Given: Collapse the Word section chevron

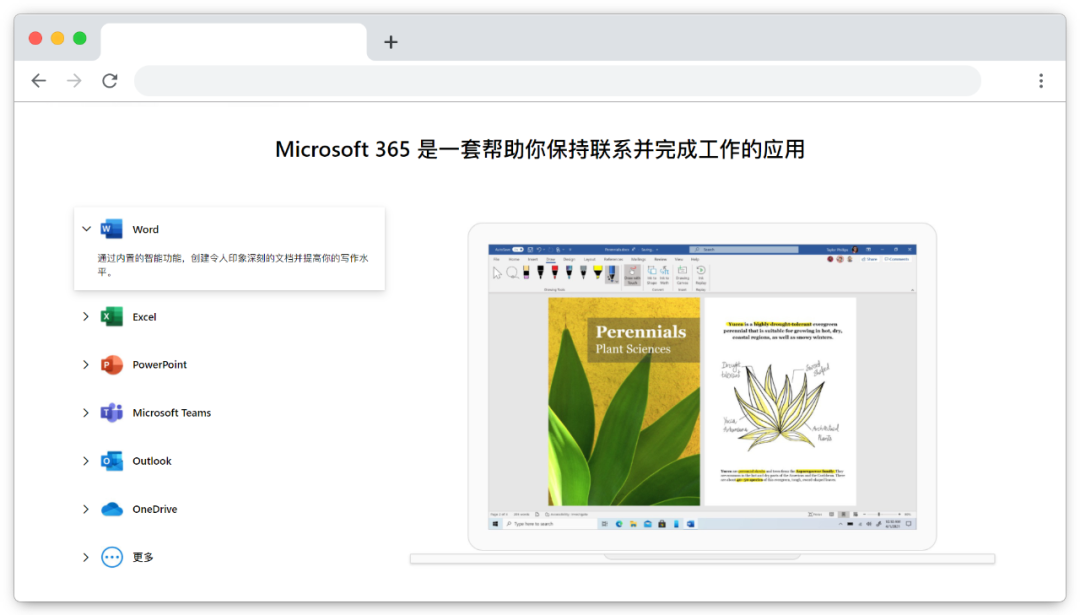Looking at the screenshot, I should coord(86,229).
